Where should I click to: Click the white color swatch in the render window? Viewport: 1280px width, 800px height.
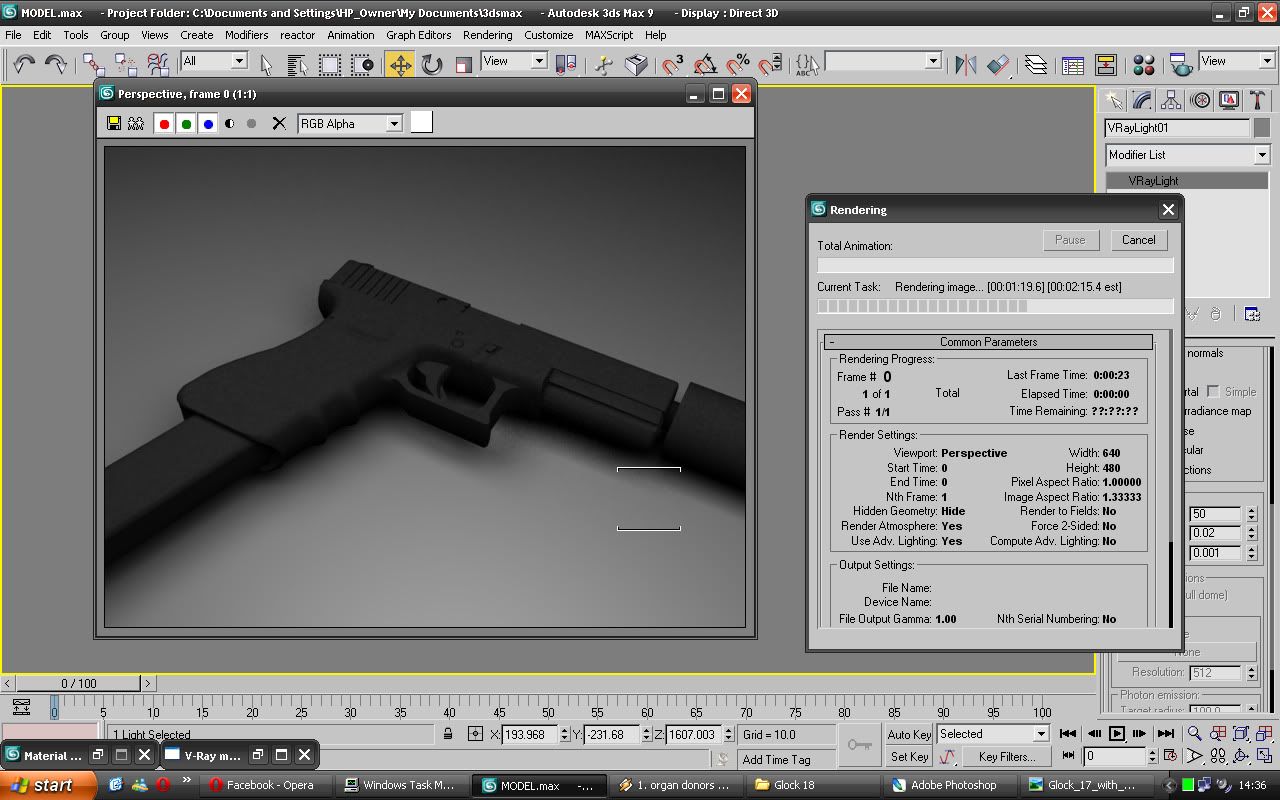coord(421,122)
